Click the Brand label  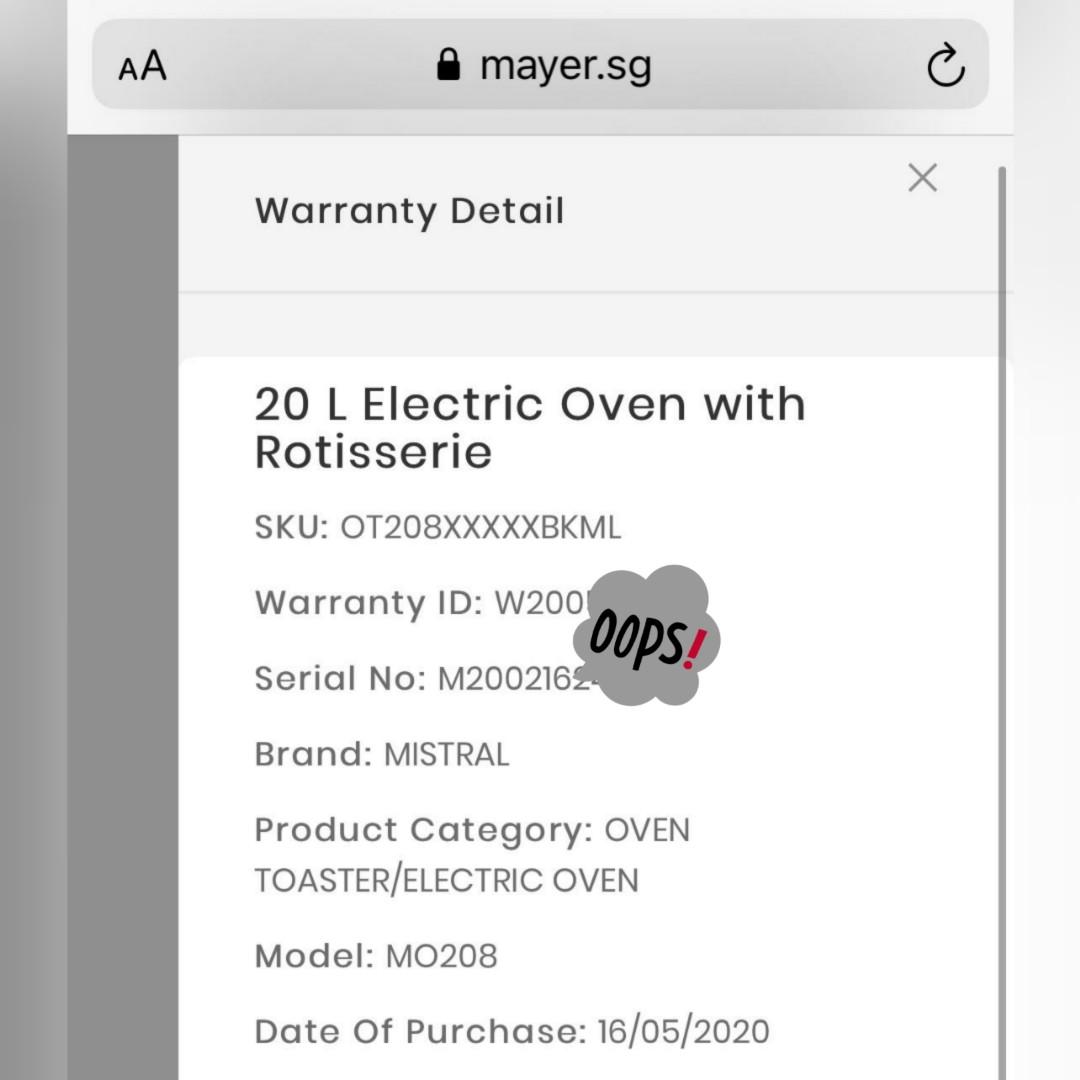[312, 754]
